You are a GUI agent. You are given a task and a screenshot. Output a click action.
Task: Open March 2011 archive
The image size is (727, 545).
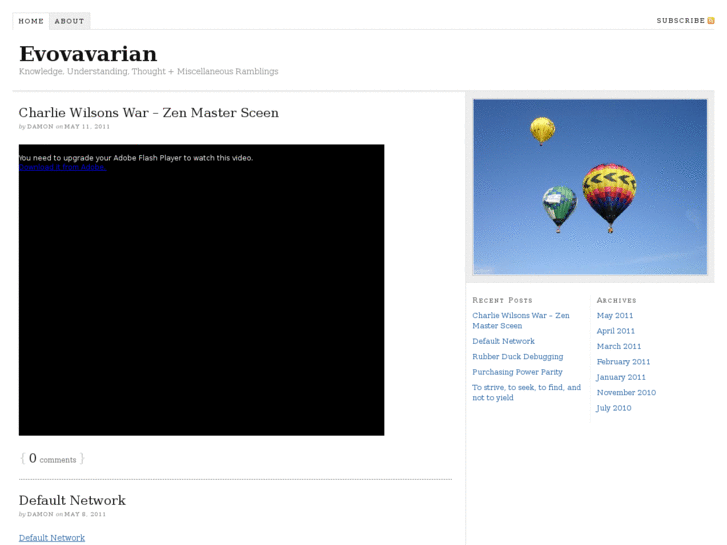(x=619, y=346)
